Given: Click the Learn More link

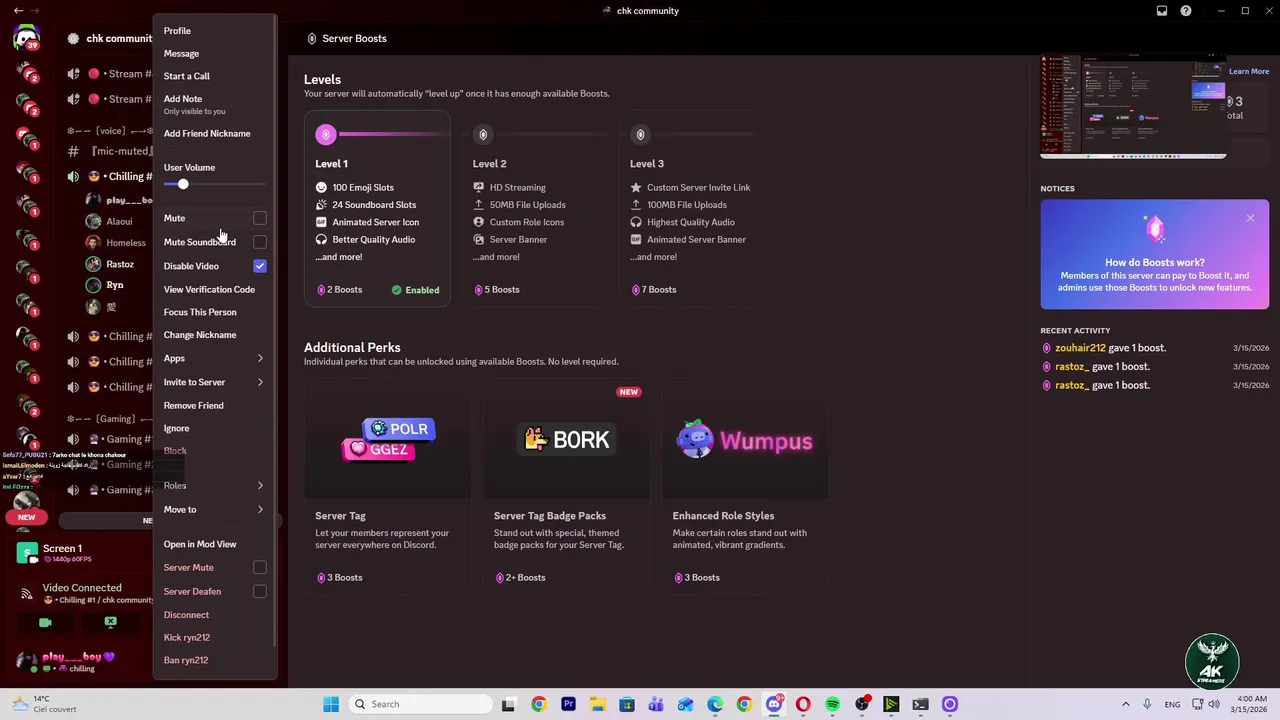Looking at the screenshot, I should [1249, 71].
